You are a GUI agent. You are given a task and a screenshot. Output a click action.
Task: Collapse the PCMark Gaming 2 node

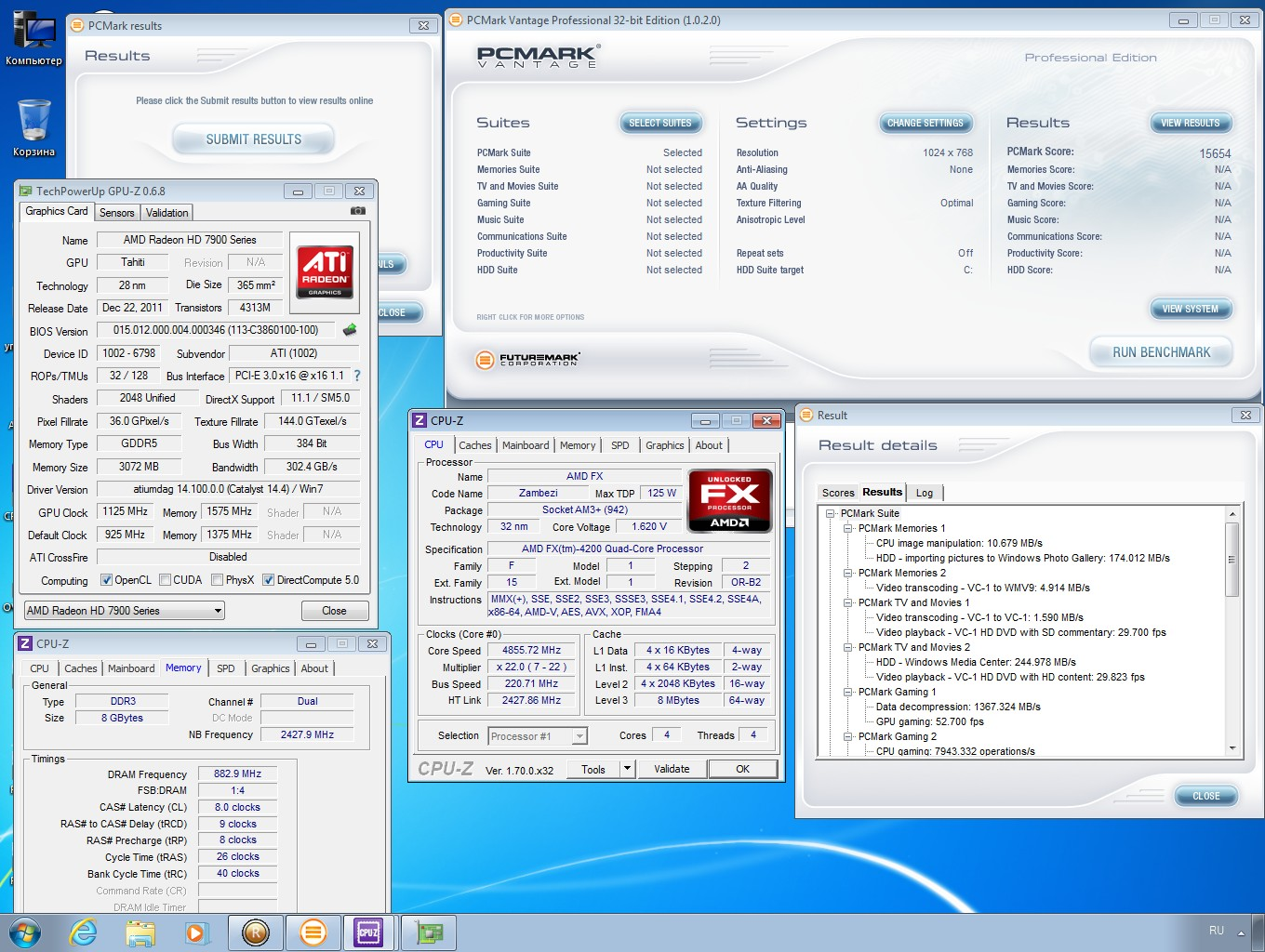click(x=848, y=736)
